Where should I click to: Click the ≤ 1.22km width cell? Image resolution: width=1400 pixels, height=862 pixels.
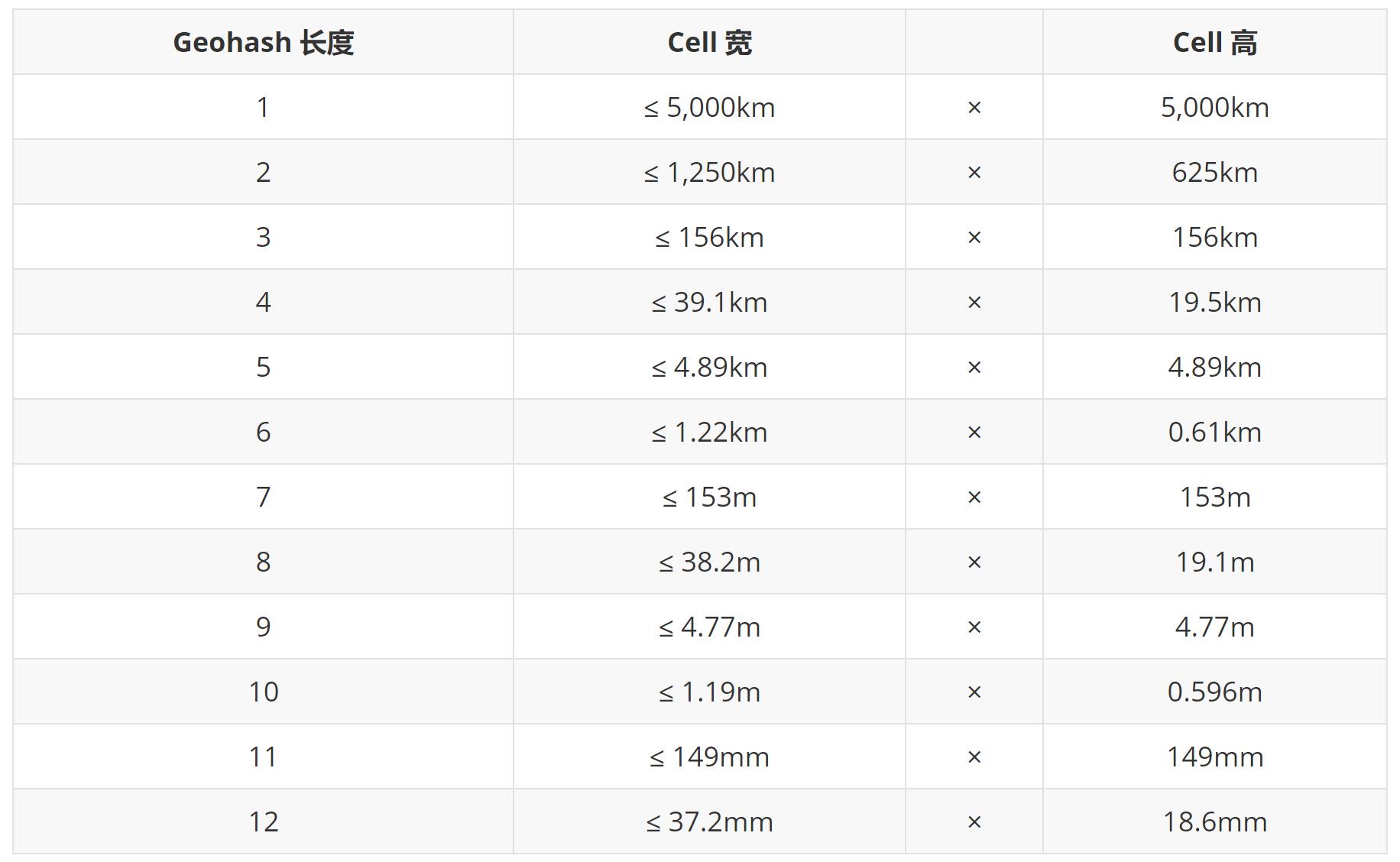[x=709, y=433]
